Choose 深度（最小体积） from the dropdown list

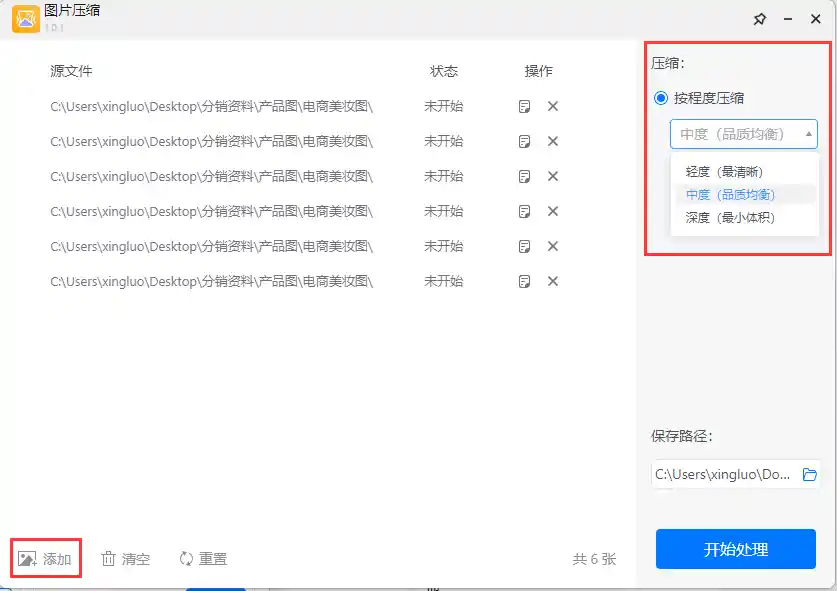point(730,218)
